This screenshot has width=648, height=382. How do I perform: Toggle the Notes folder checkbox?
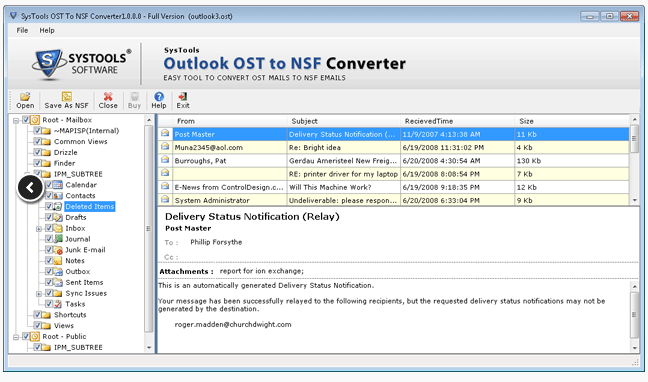[x=49, y=260]
